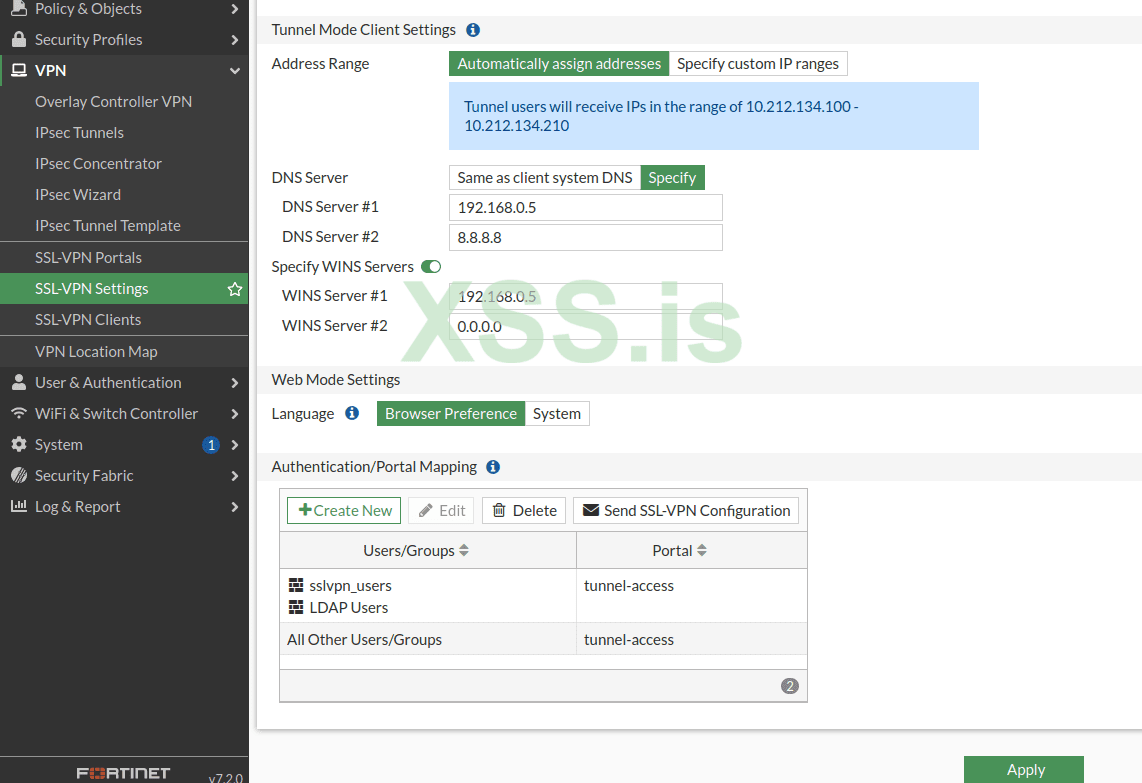Open the IPsec Tunnels page
1142x783 pixels.
click(x=79, y=133)
